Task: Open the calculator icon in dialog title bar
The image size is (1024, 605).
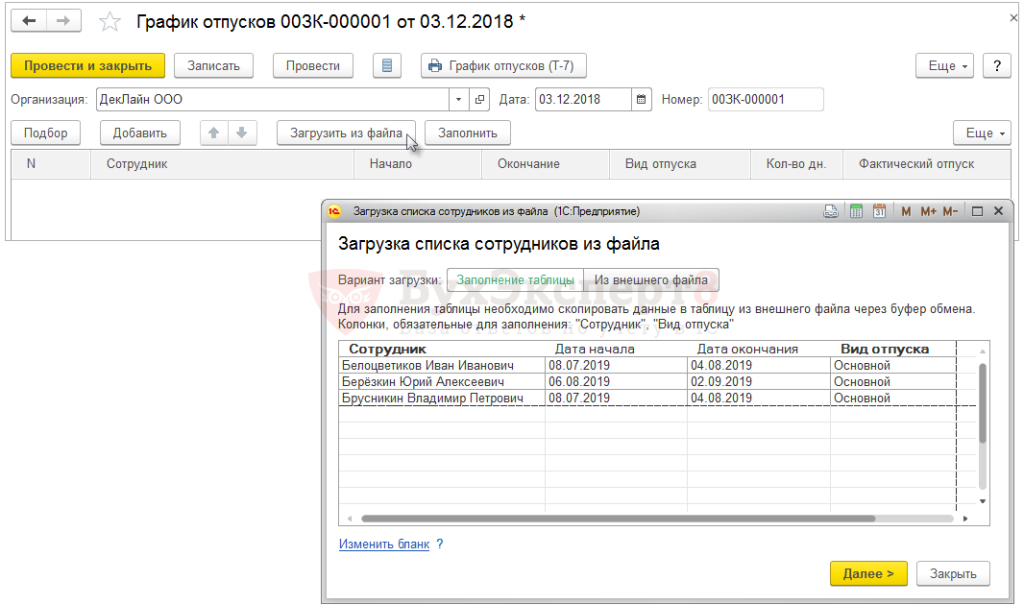Action: (x=856, y=211)
